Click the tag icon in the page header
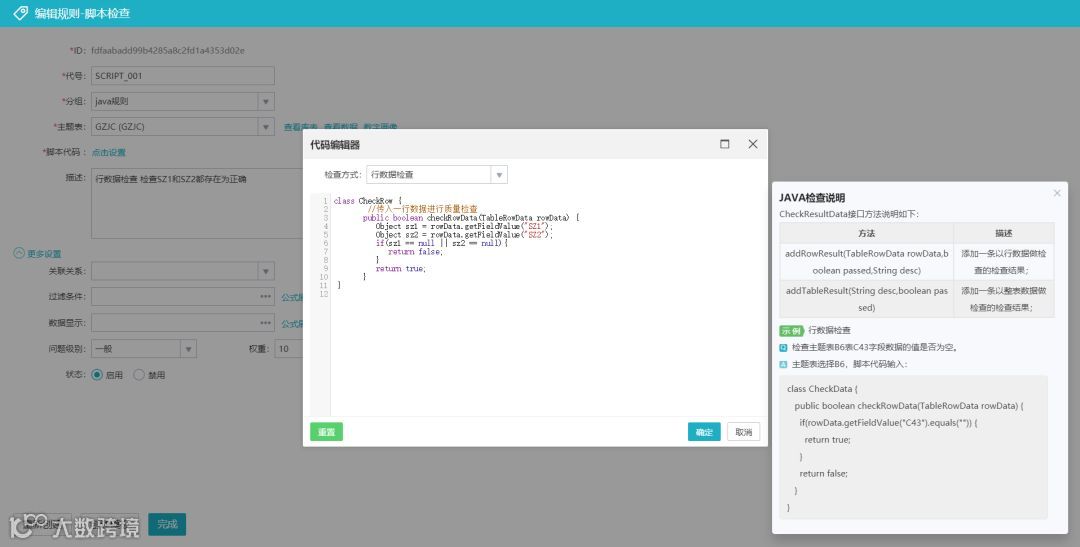This screenshot has height=547, width=1080. click(x=21, y=13)
